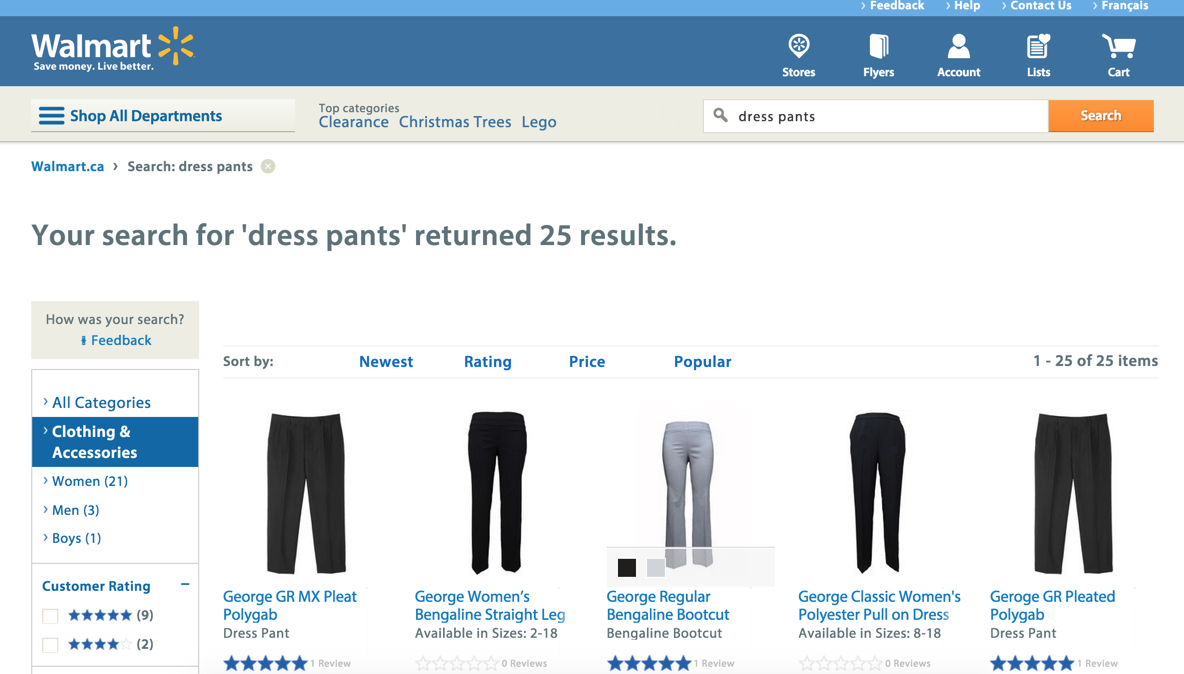Select grey color swatch on Bengaline Bootcut
This screenshot has height=674, width=1184.
click(x=655, y=568)
